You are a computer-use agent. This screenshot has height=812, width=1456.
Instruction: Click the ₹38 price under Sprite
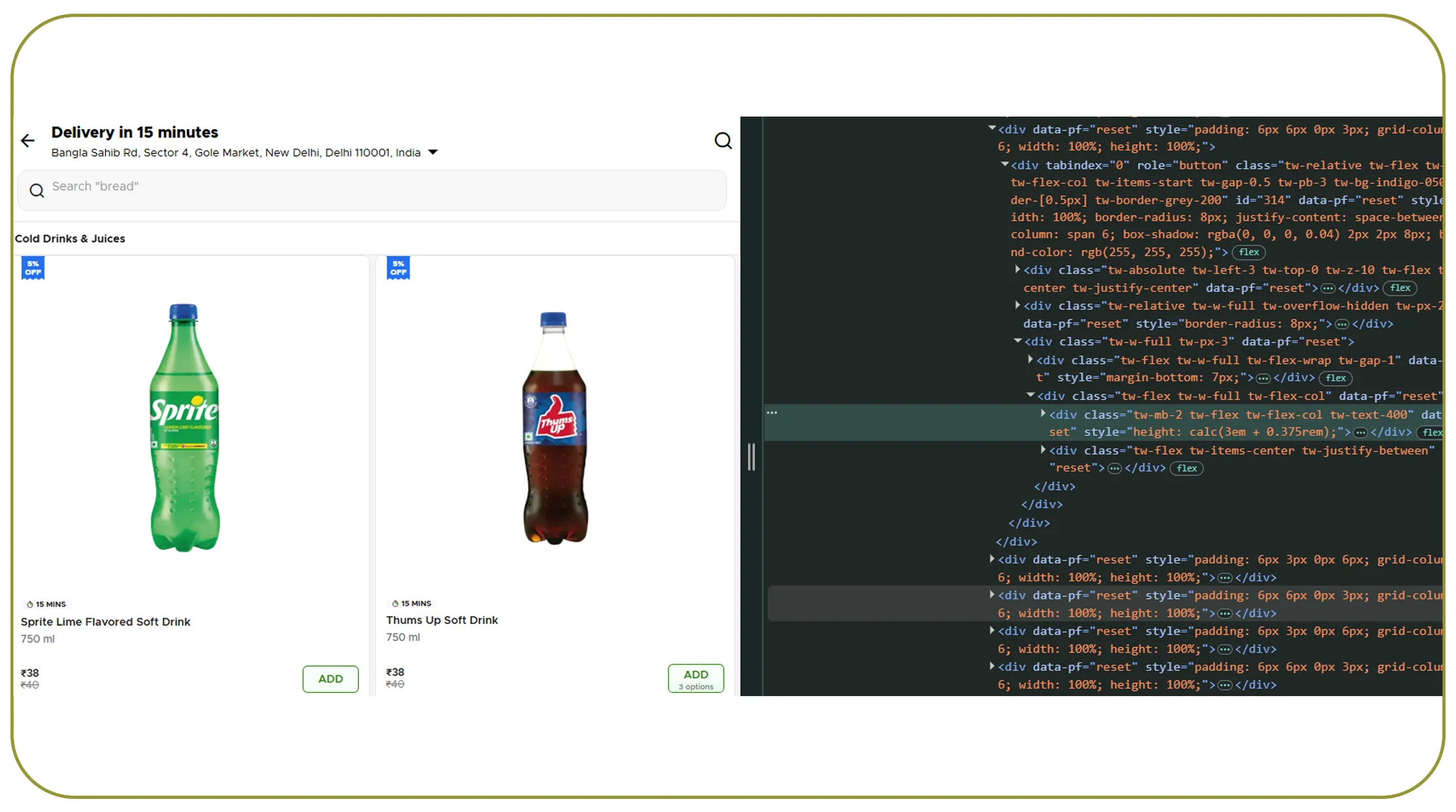pos(29,673)
